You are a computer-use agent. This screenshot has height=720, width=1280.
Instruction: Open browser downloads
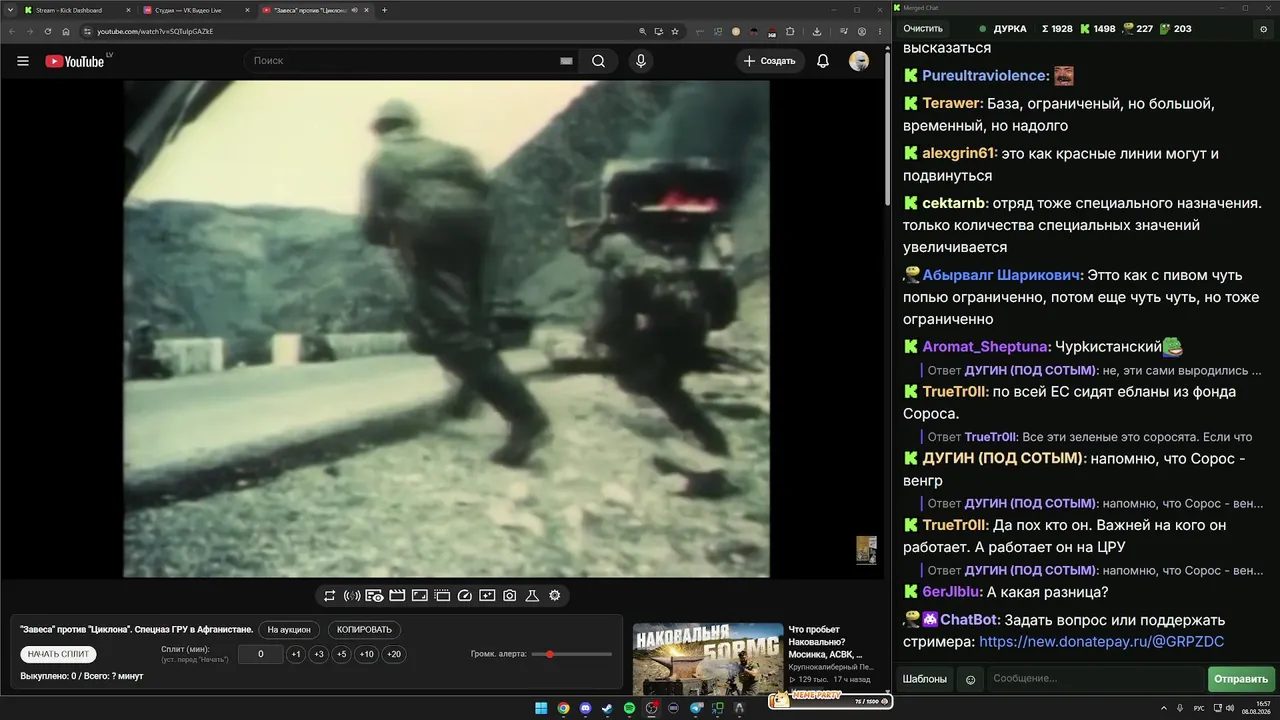click(816, 31)
